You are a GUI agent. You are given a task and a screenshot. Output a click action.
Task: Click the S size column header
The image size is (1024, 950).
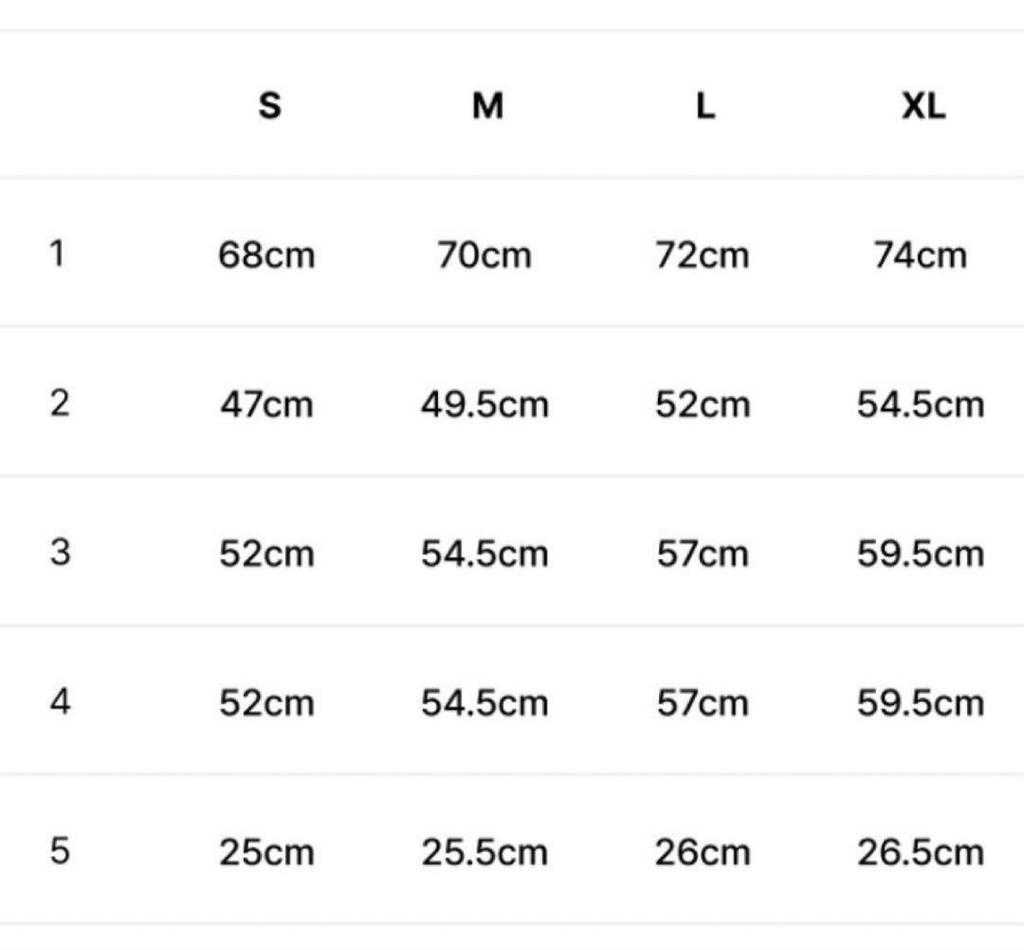click(x=269, y=105)
